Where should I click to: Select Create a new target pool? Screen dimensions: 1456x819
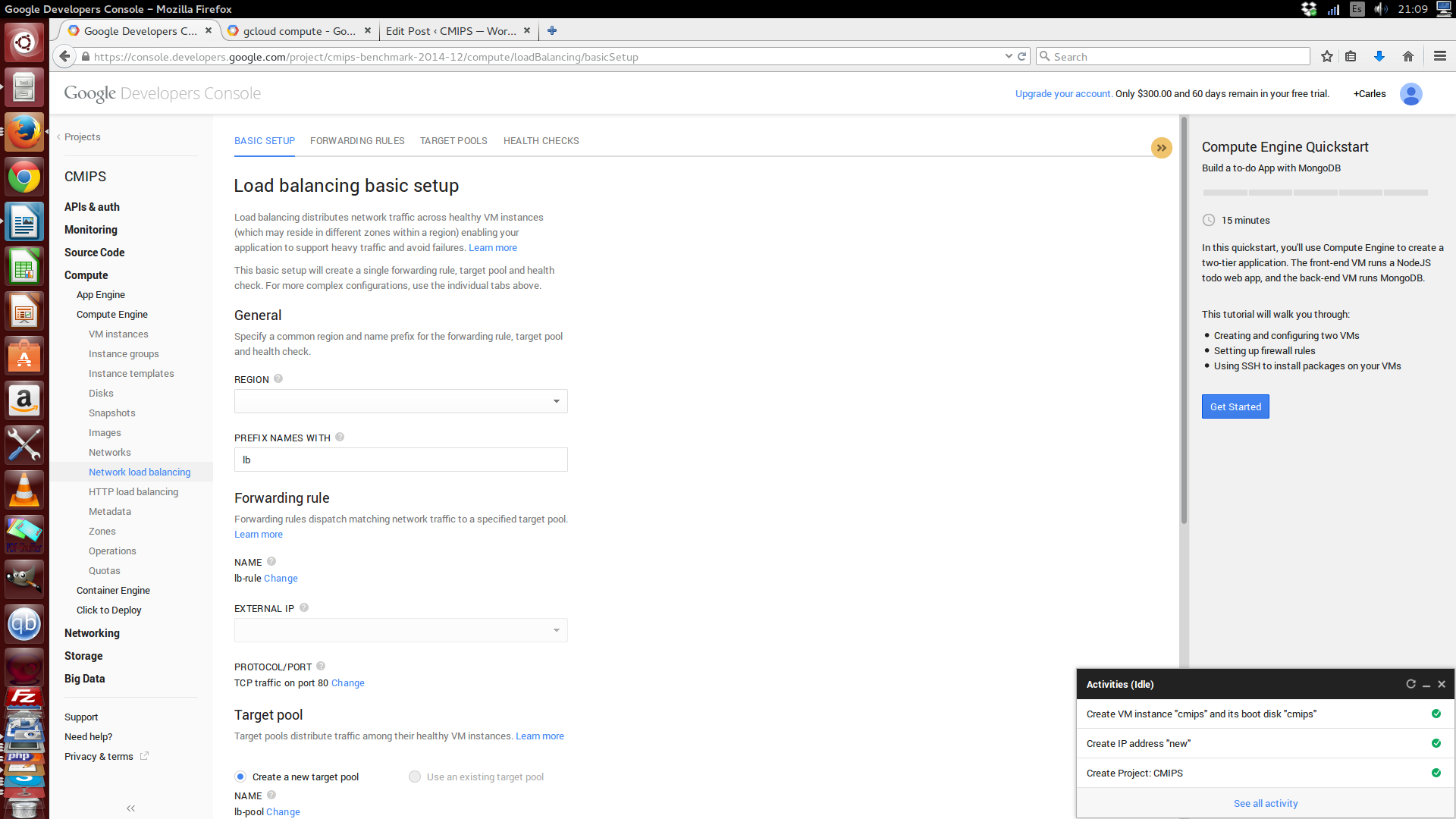click(x=240, y=777)
